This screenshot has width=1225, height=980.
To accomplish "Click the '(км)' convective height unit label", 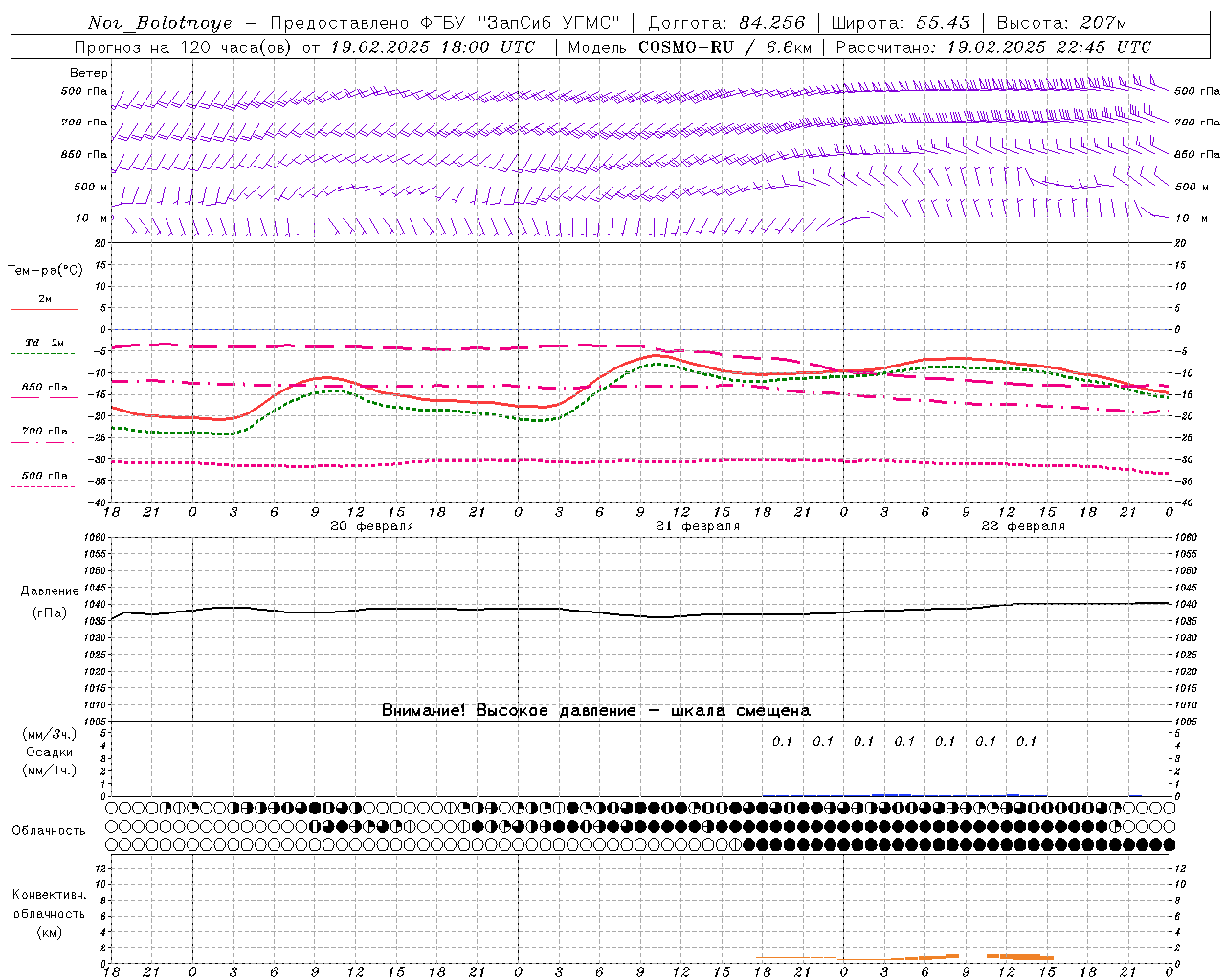I will pos(49,932).
